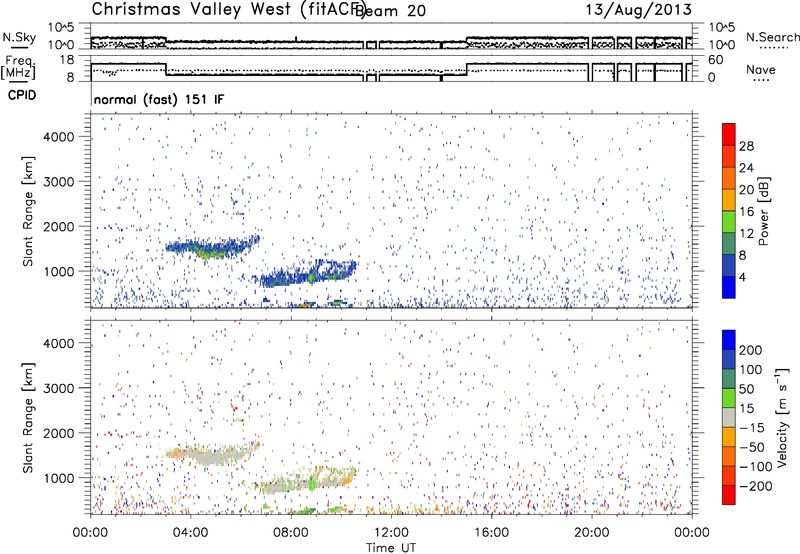The width and height of the screenshot is (800, 554).
Task: Click the '4000' tick in power panel
Action: click(58, 137)
